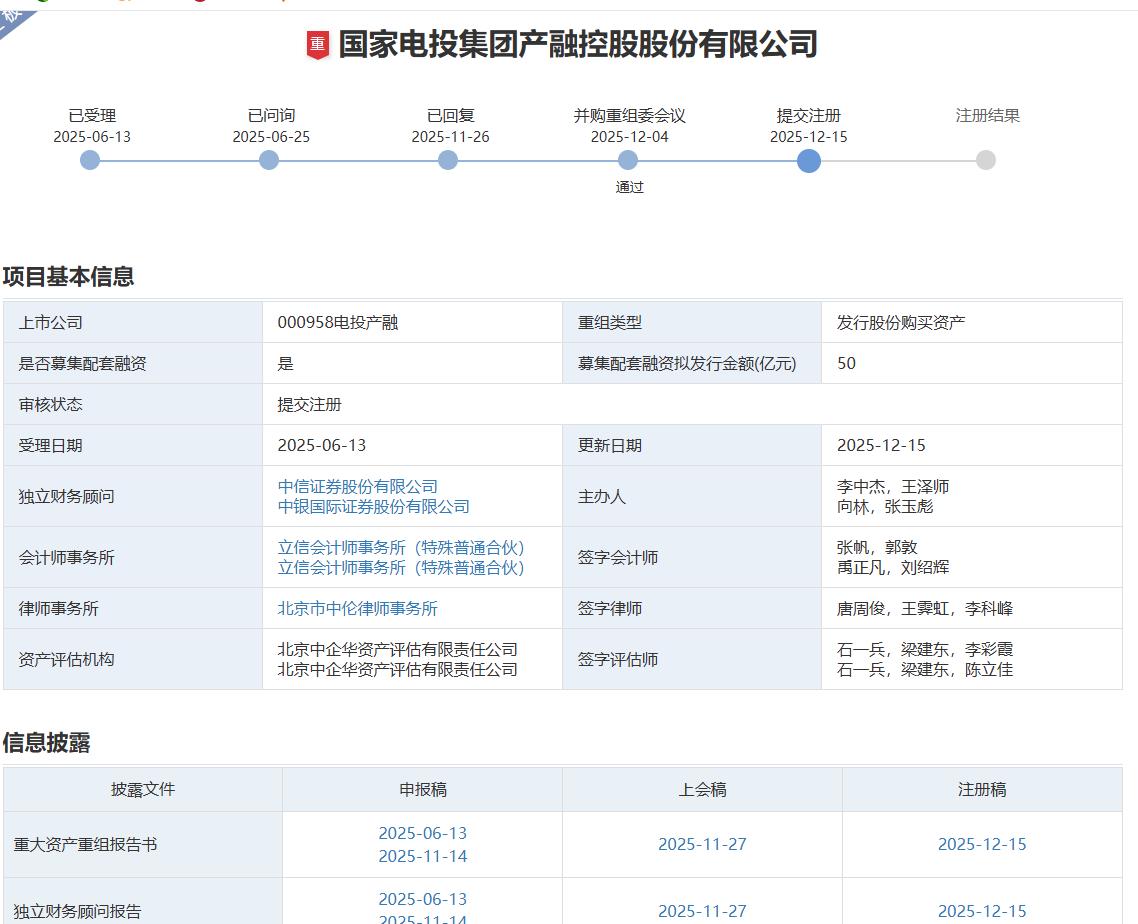Image resolution: width=1138 pixels, height=924 pixels.
Task: Open the second 立信会计师事务所 link
Action: 401,568
